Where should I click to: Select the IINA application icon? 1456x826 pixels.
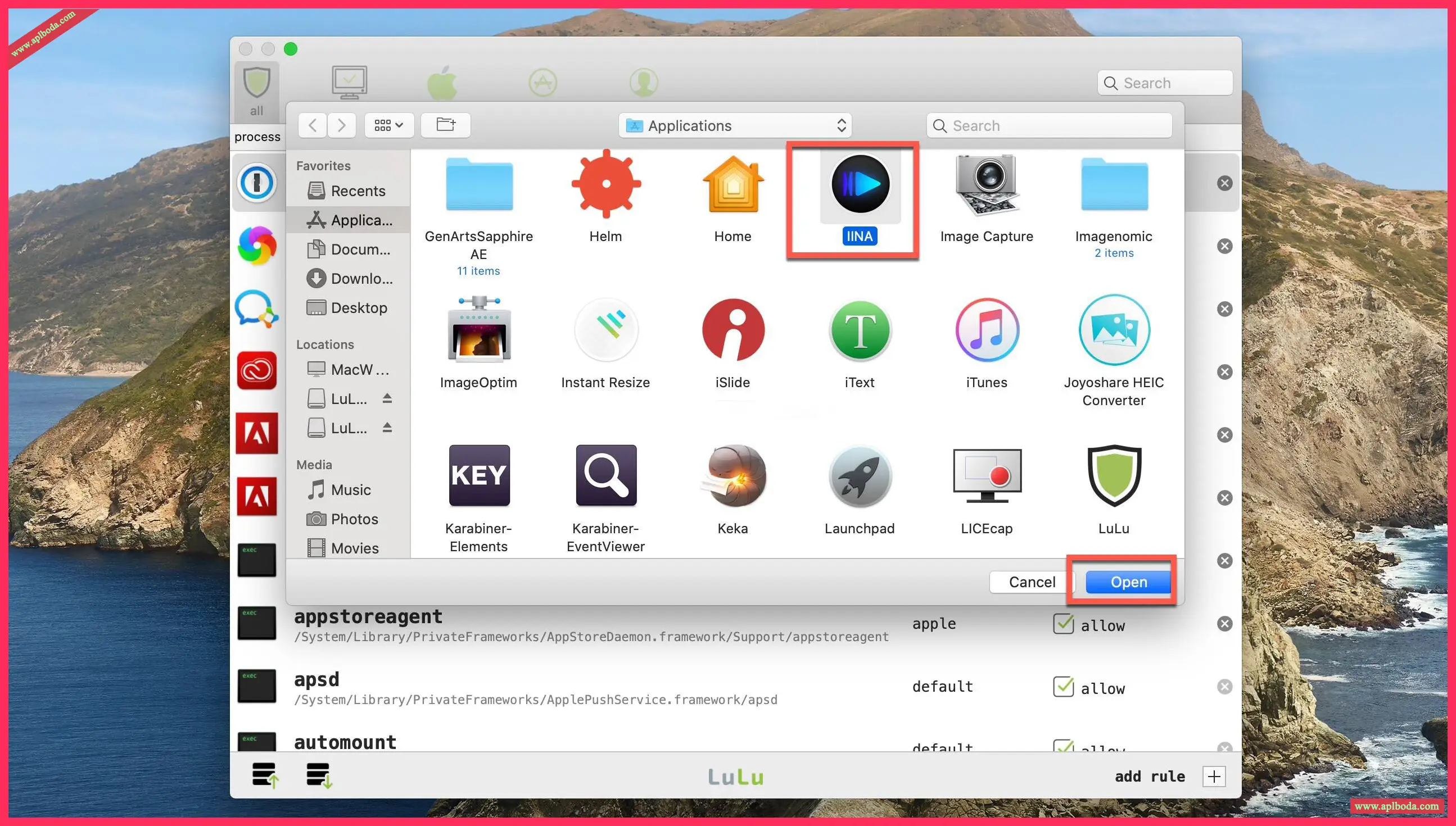point(860,184)
